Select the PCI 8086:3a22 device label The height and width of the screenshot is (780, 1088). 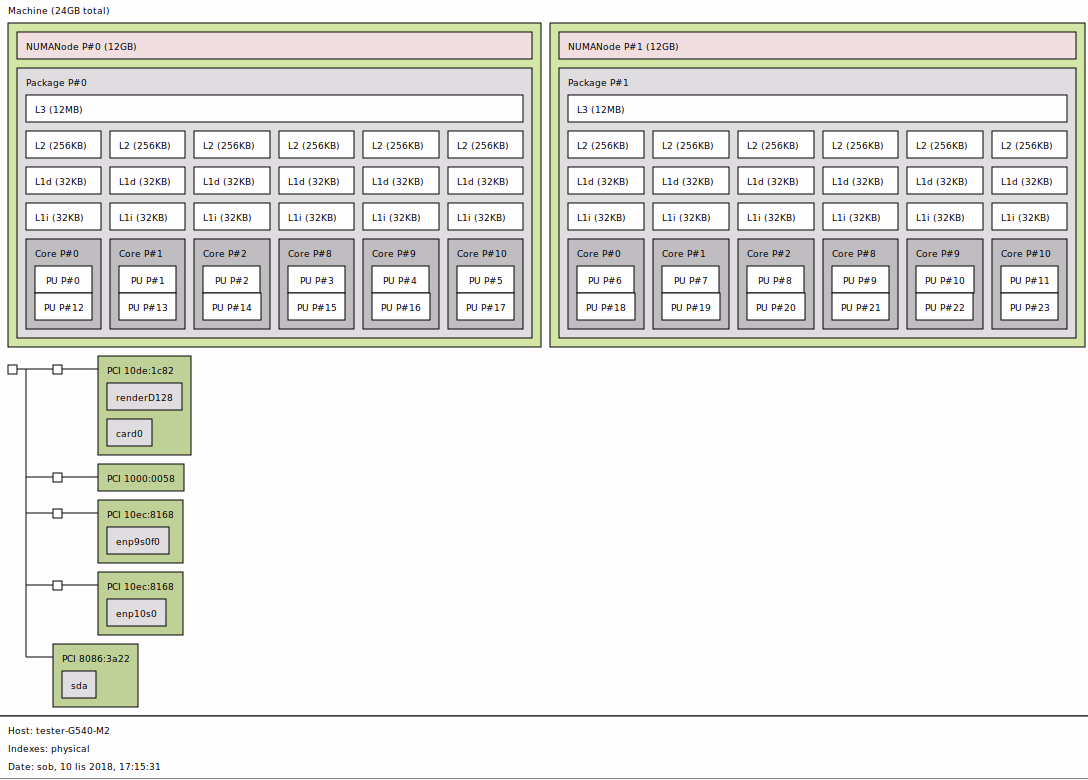tap(95, 658)
